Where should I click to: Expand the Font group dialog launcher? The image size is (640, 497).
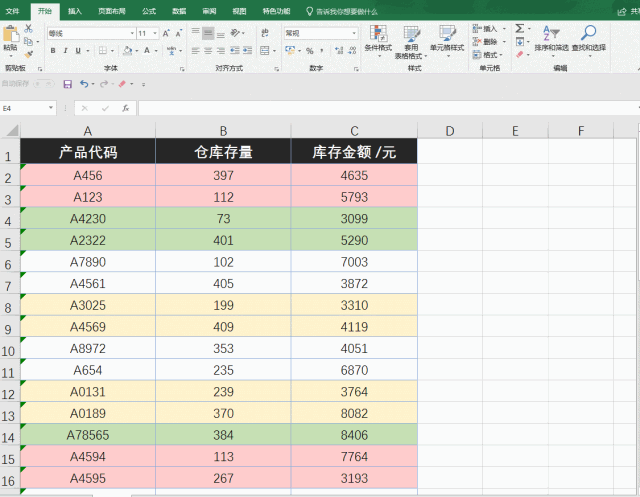point(182,69)
